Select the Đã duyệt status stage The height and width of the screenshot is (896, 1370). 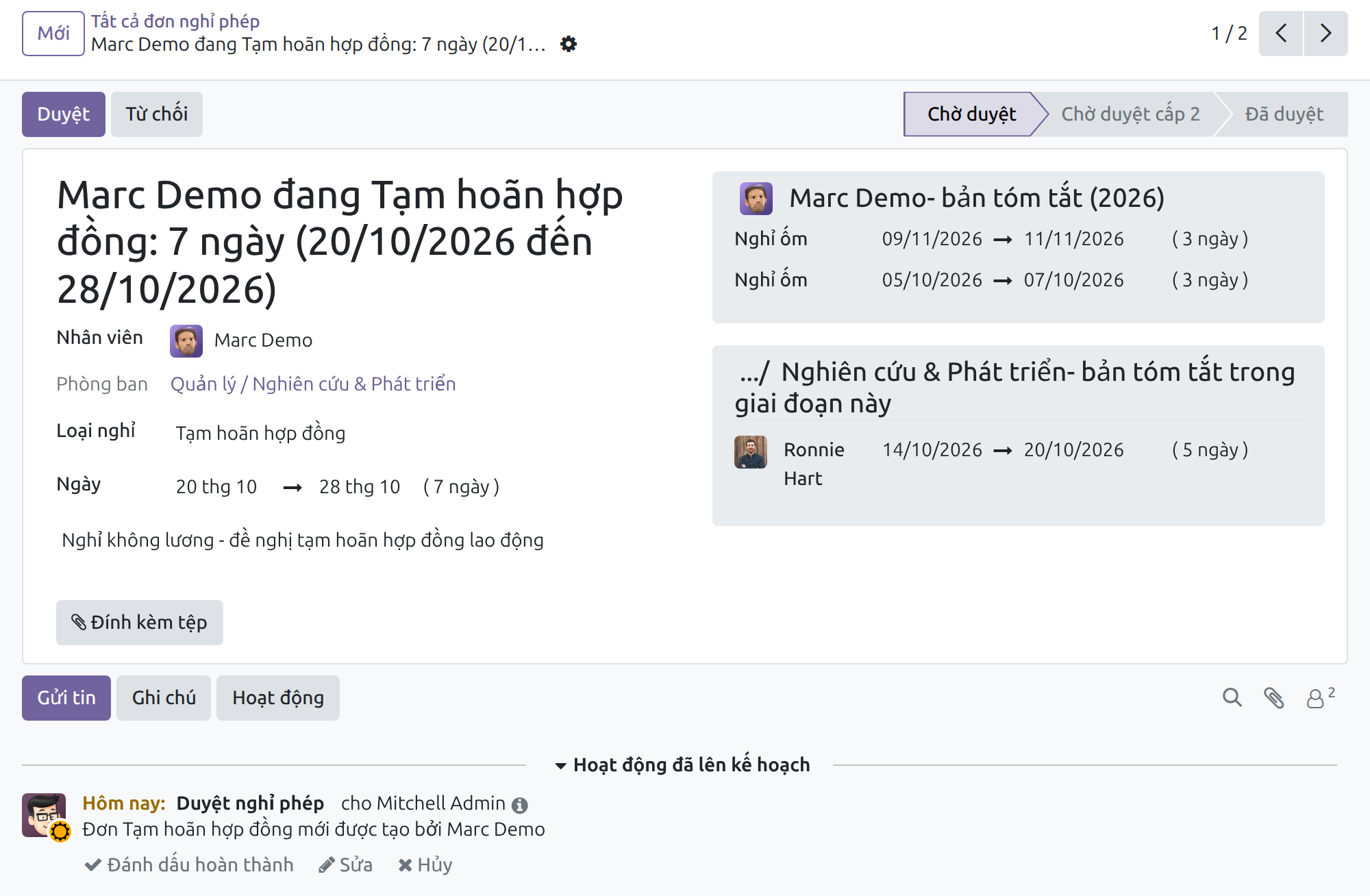[1284, 114]
